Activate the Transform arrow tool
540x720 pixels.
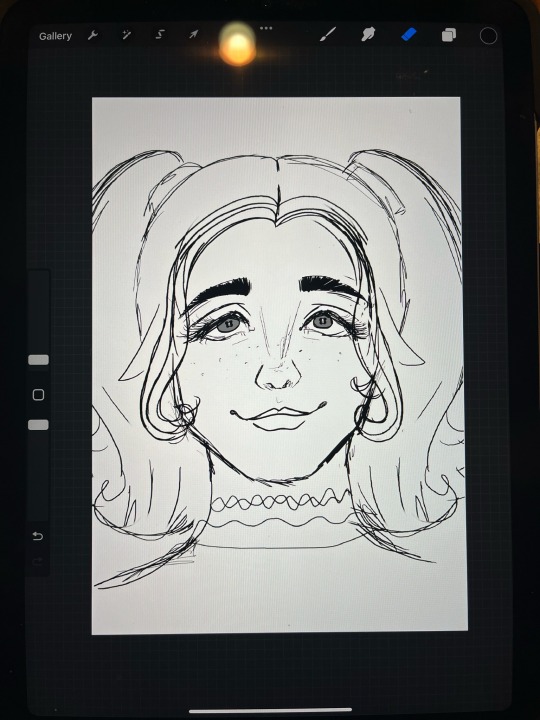(x=193, y=34)
